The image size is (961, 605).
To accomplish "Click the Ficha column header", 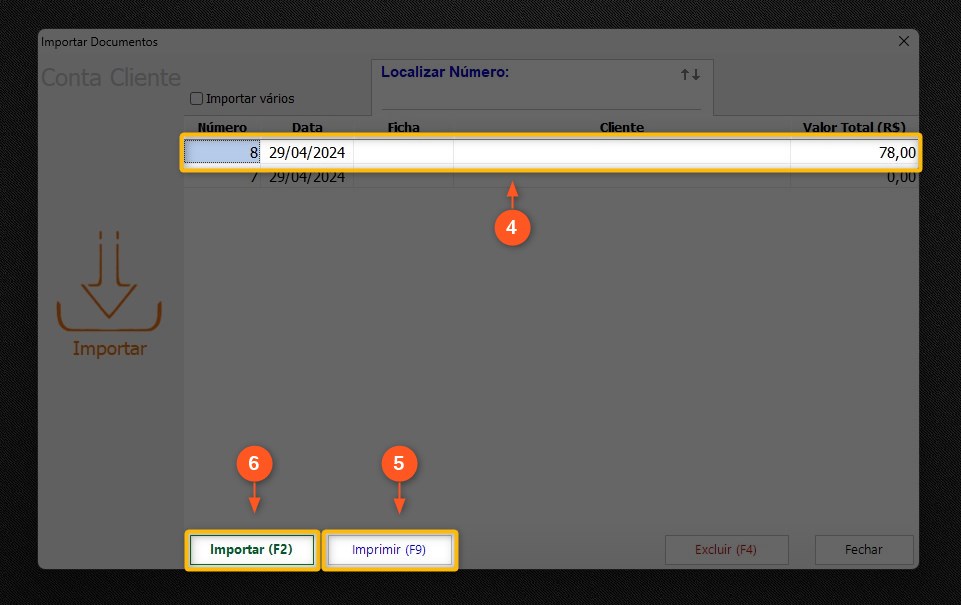I will [x=403, y=128].
